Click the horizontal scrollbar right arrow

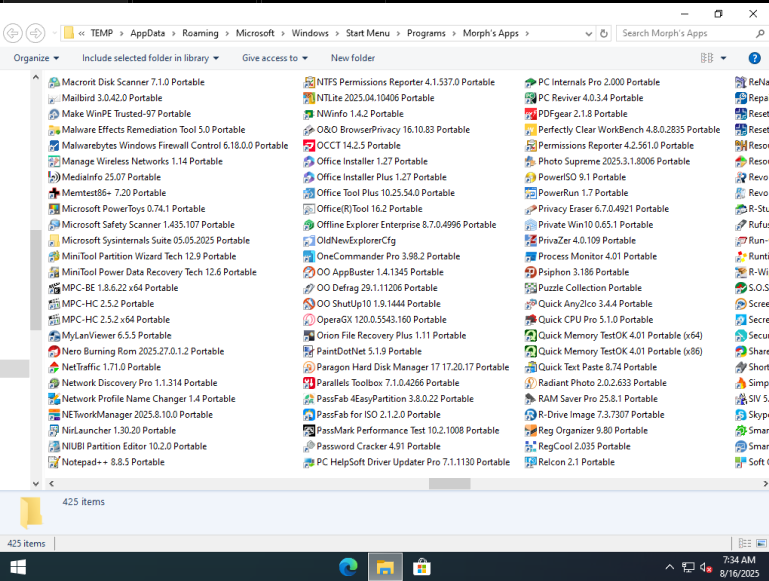pos(765,484)
